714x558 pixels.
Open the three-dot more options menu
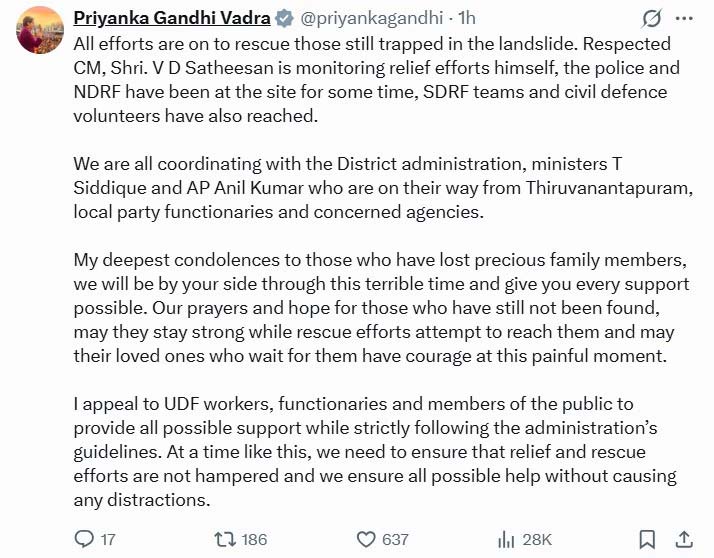[x=684, y=19]
